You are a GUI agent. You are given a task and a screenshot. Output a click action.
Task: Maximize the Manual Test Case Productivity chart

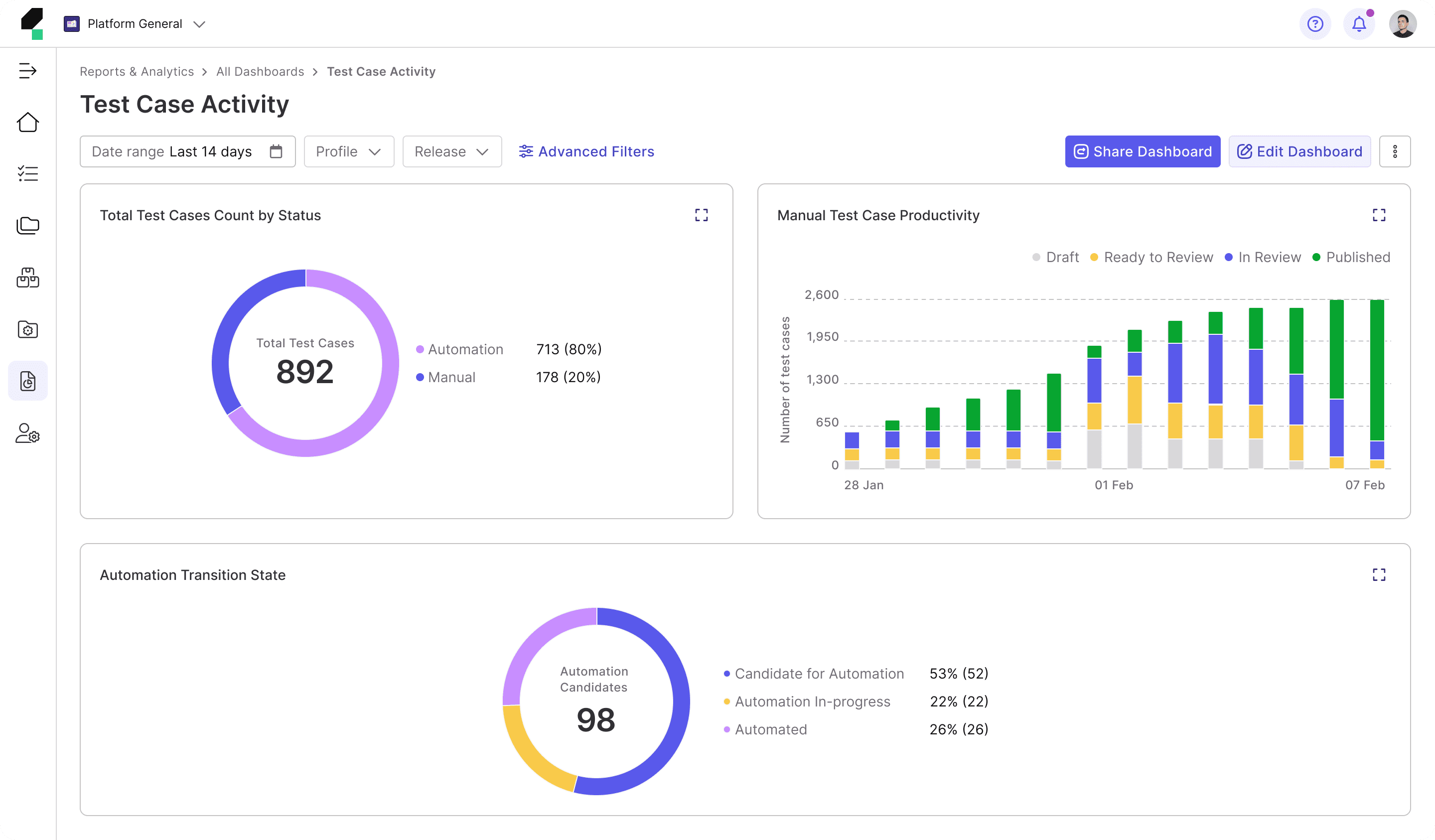pos(1379,215)
